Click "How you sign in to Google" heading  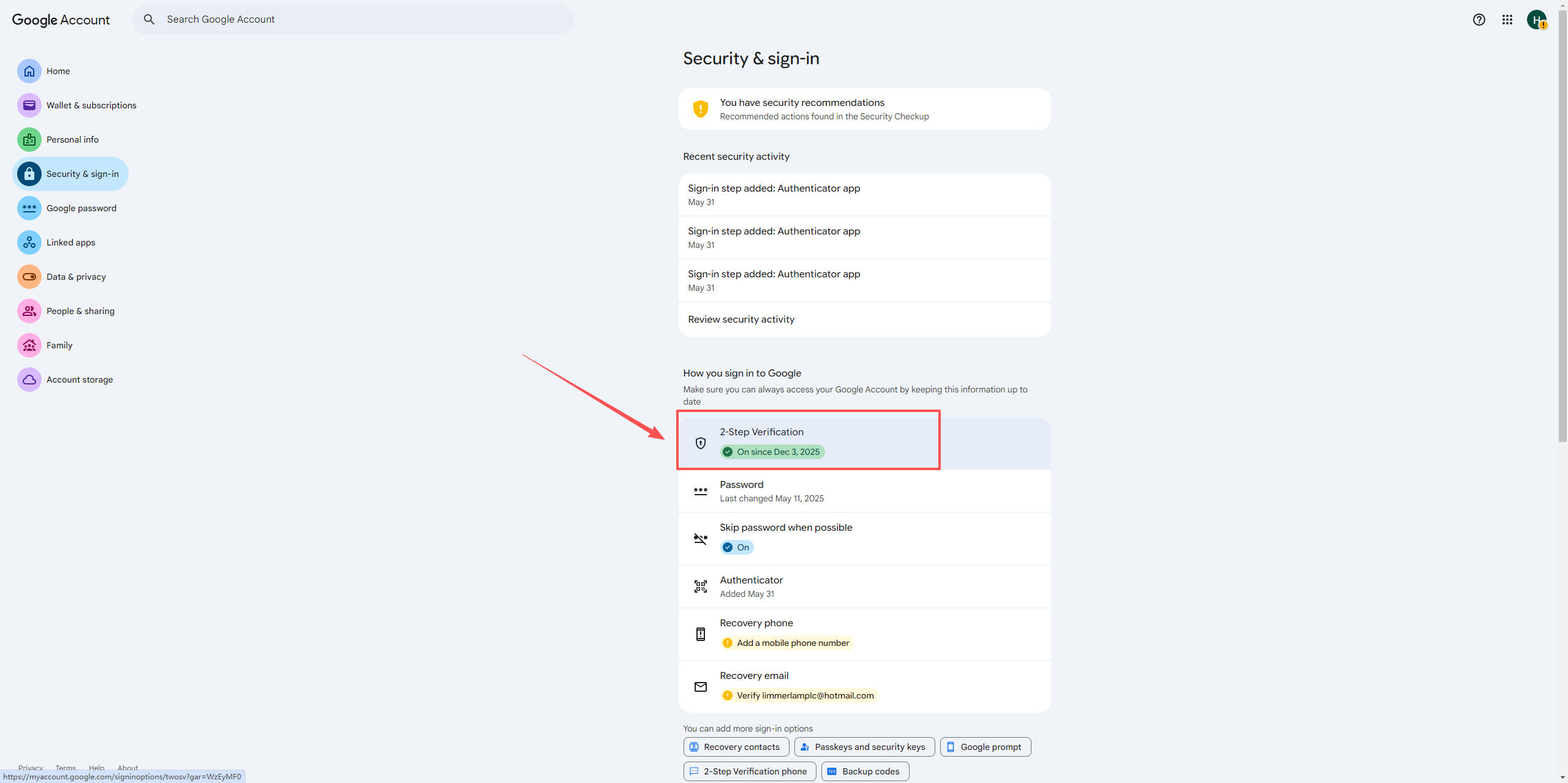pos(742,373)
